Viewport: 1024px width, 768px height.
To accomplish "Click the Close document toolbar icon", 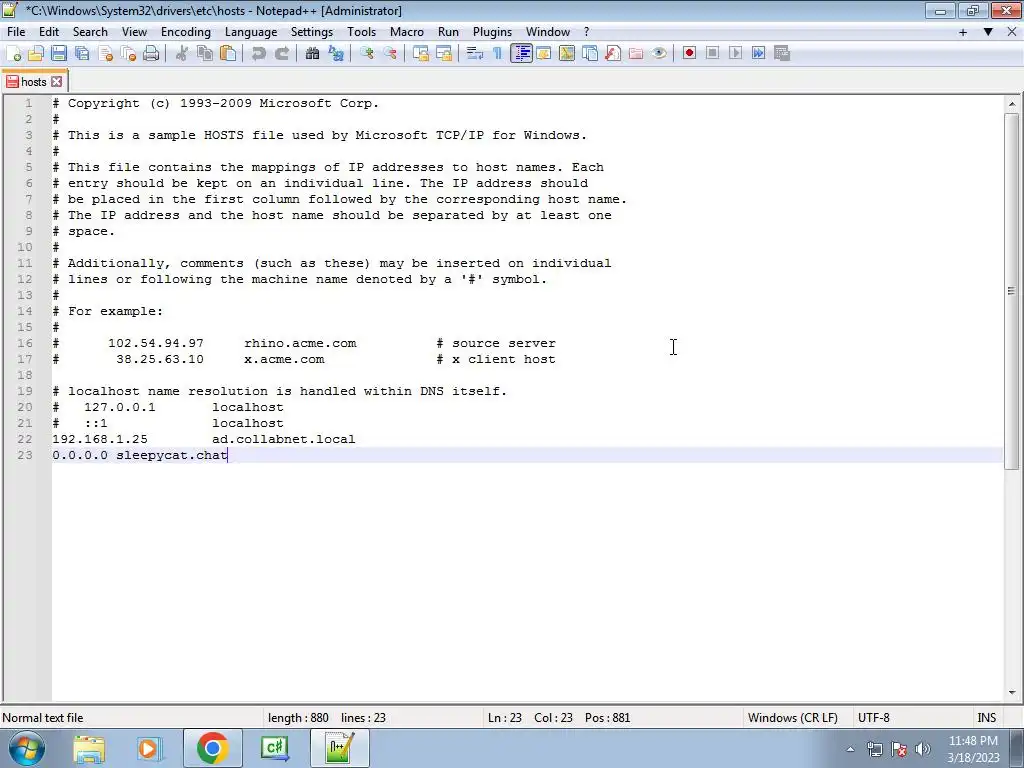I will pos(105,54).
